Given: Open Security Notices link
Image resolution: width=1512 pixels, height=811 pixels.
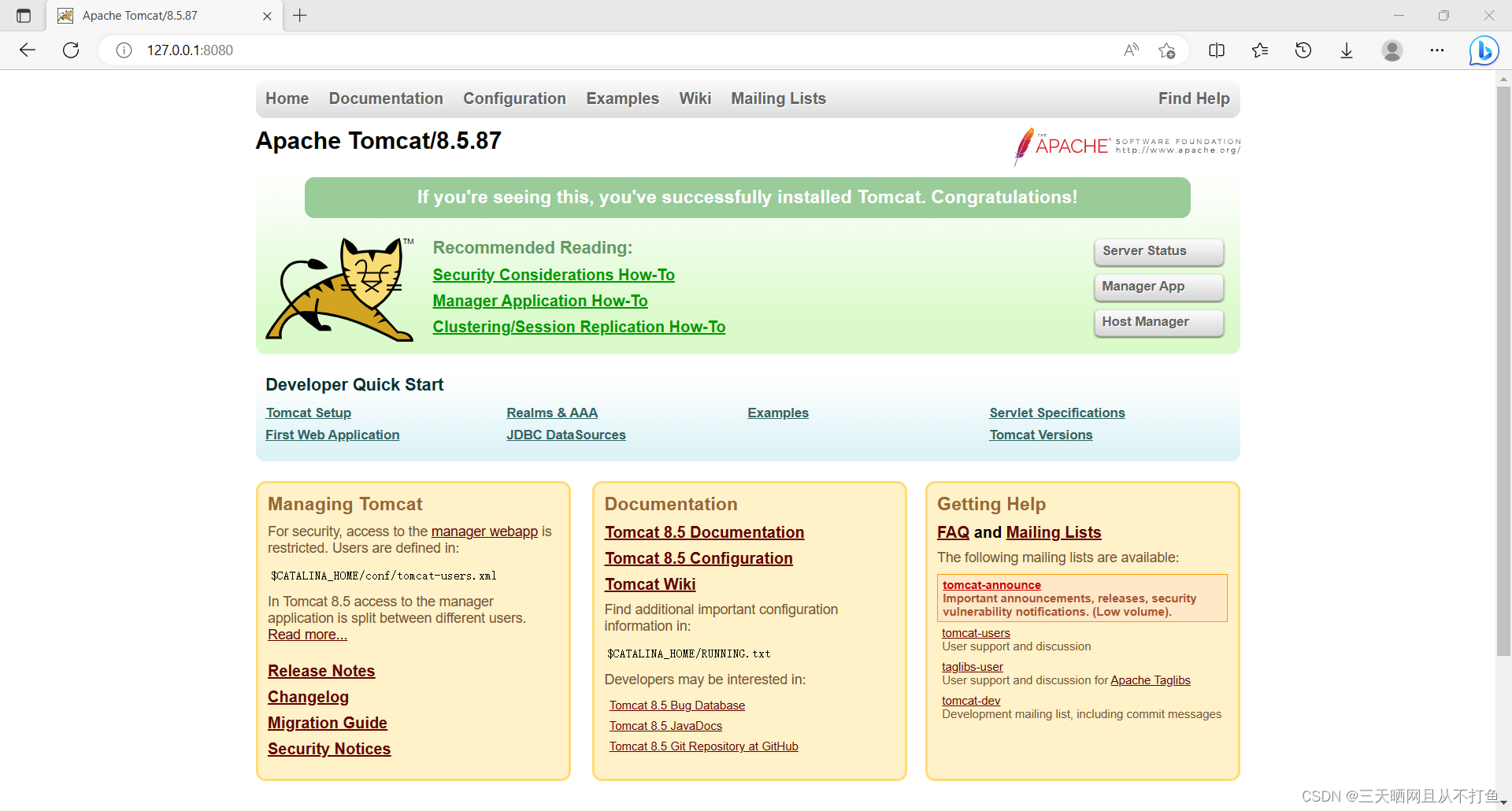Looking at the screenshot, I should pos(329,749).
